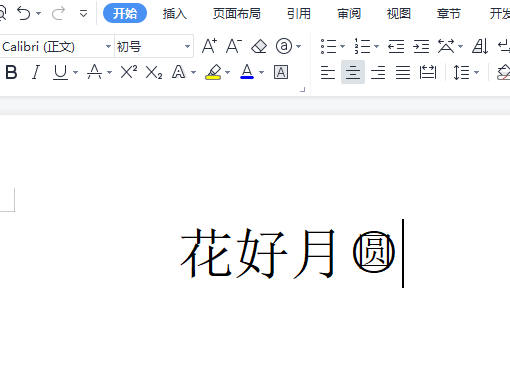Increase font size with A+ icon
The height and width of the screenshot is (380, 510).
coord(209,46)
